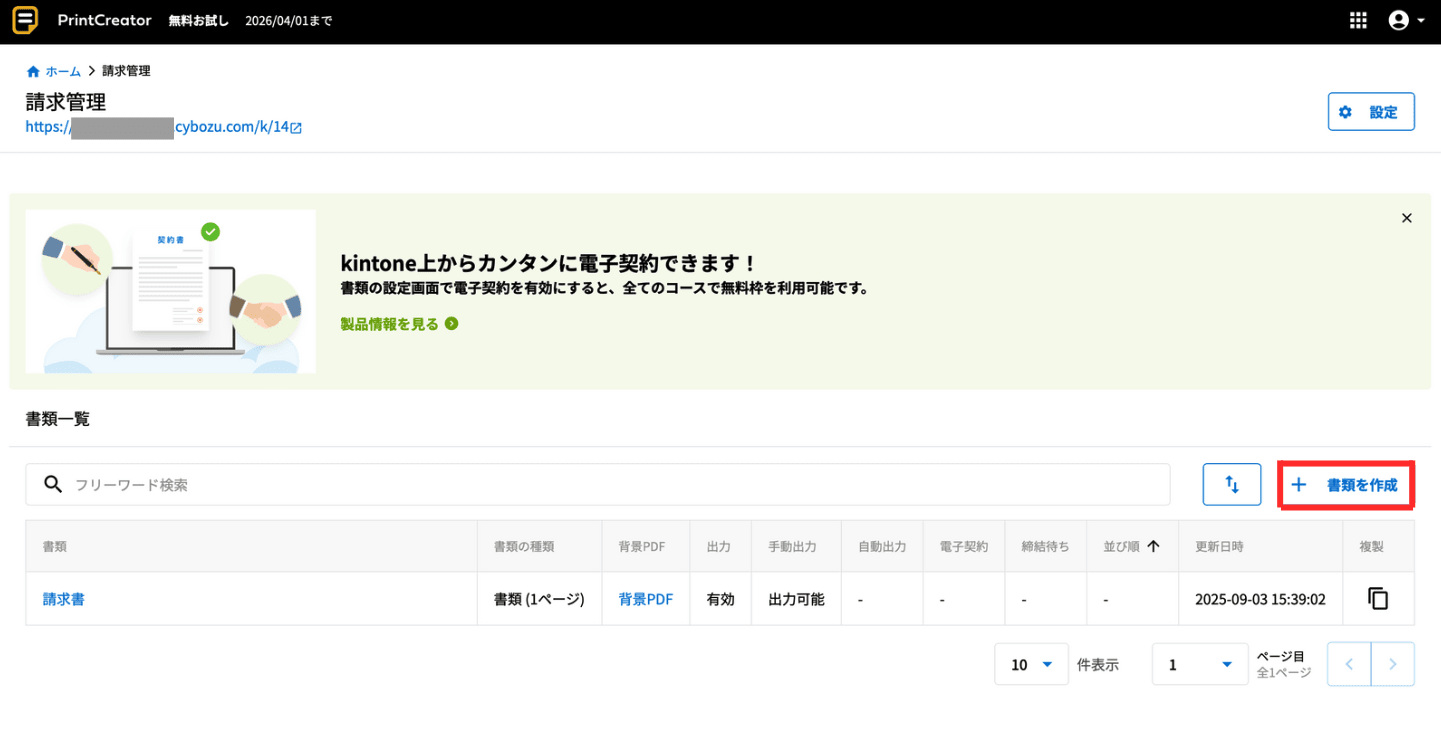
Task: Click the 締結待ち column header
Action: 1045,547
